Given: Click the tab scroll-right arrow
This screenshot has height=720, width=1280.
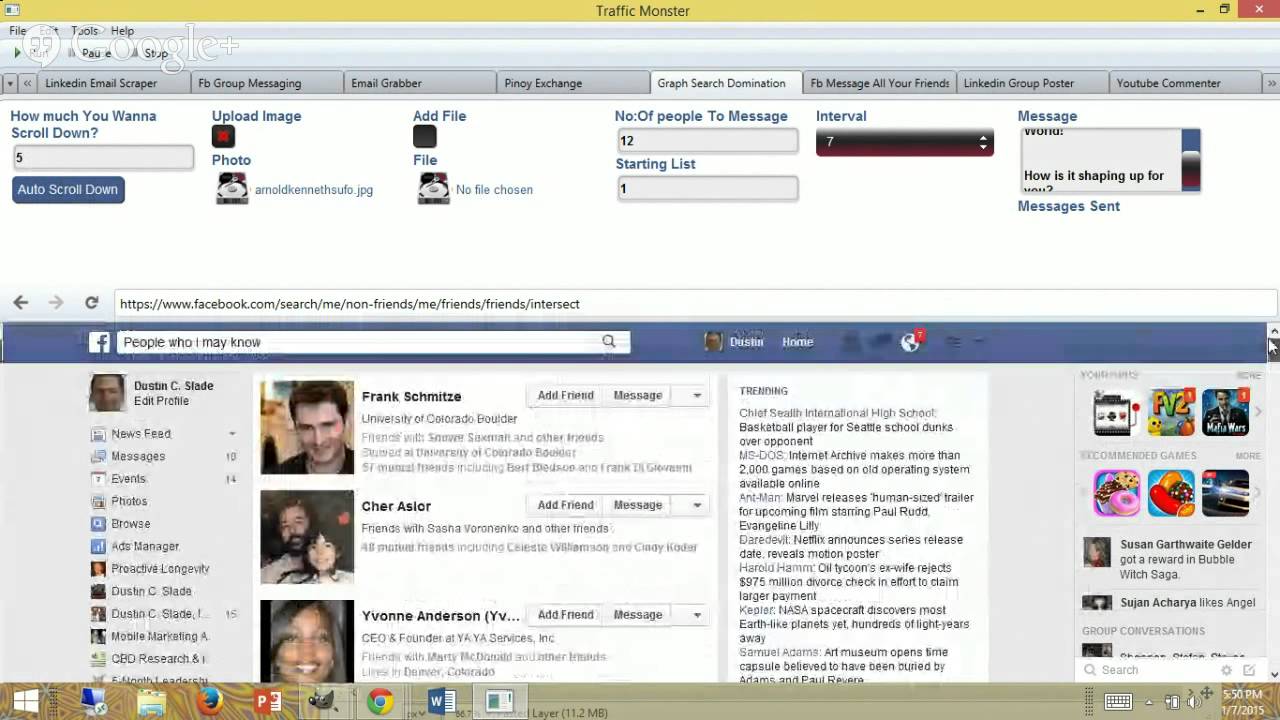Looking at the screenshot, I should point(1272,83).
